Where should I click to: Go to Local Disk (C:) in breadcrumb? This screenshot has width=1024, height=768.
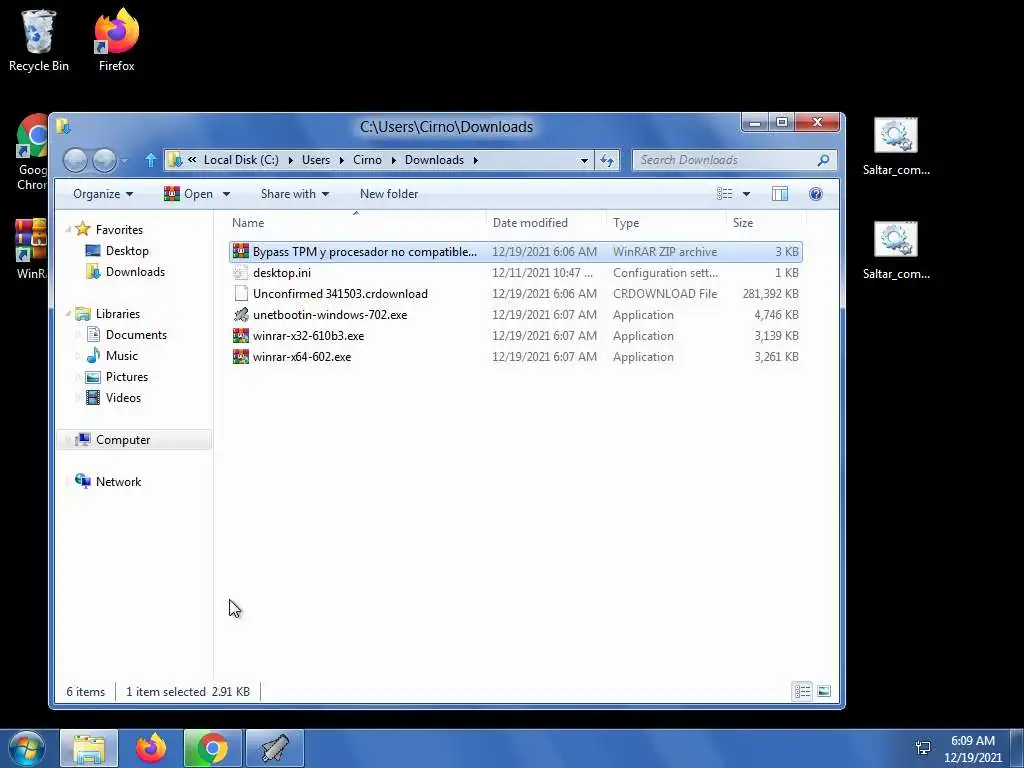coord(241,160)
